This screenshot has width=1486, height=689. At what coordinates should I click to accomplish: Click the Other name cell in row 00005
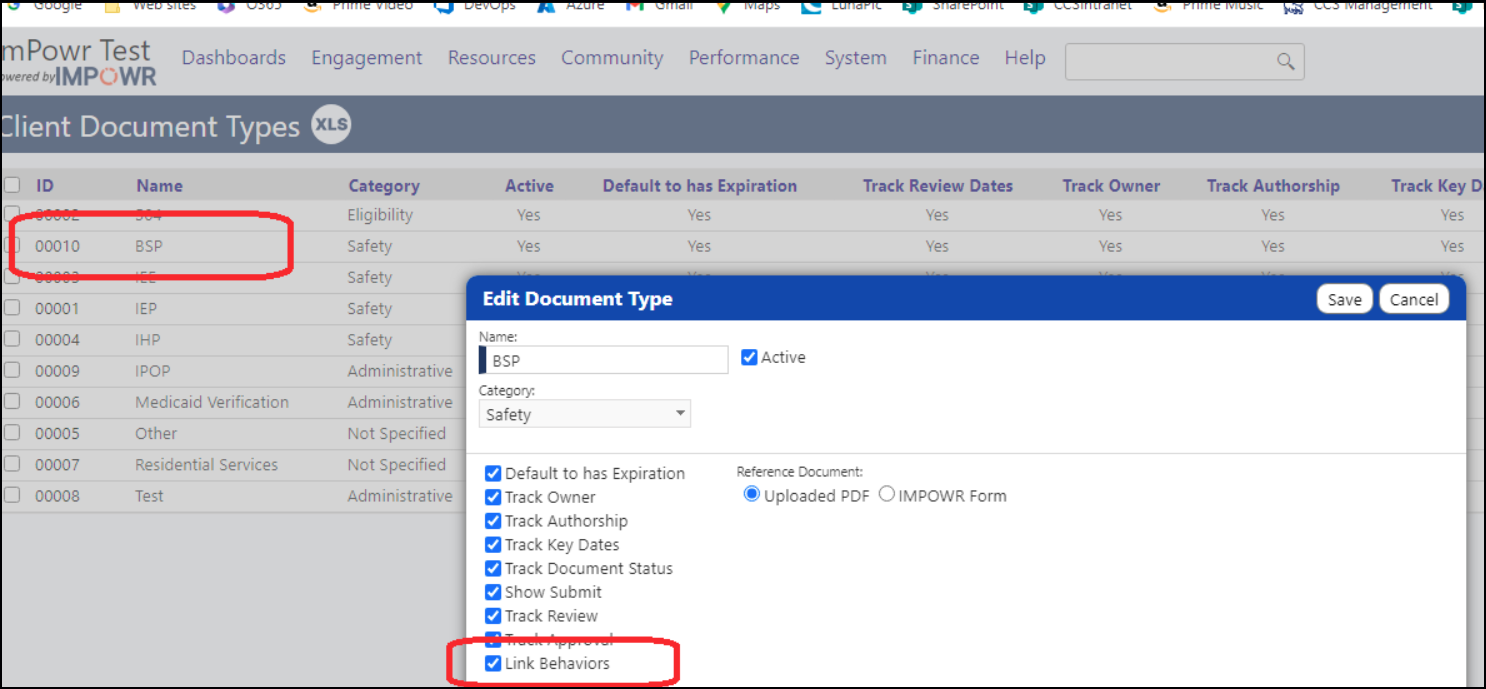[x=156, y=433]
